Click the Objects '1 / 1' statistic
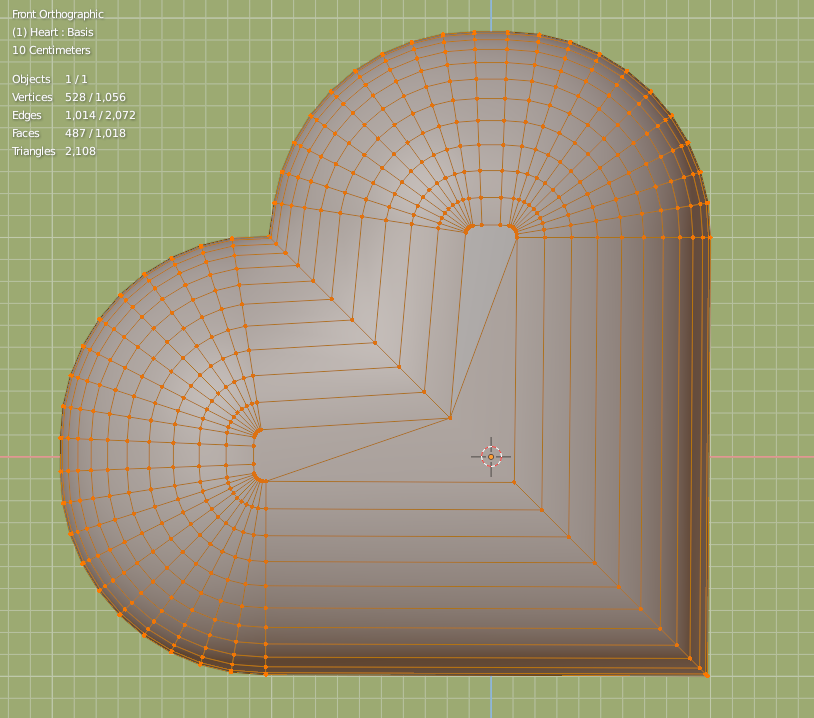The width and height of the screenshot is (814, 718). [76, 79]
